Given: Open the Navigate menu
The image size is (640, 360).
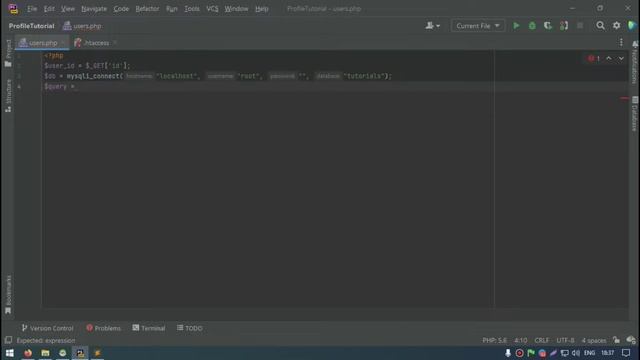Looking at the screenshot, I should 94,9.
